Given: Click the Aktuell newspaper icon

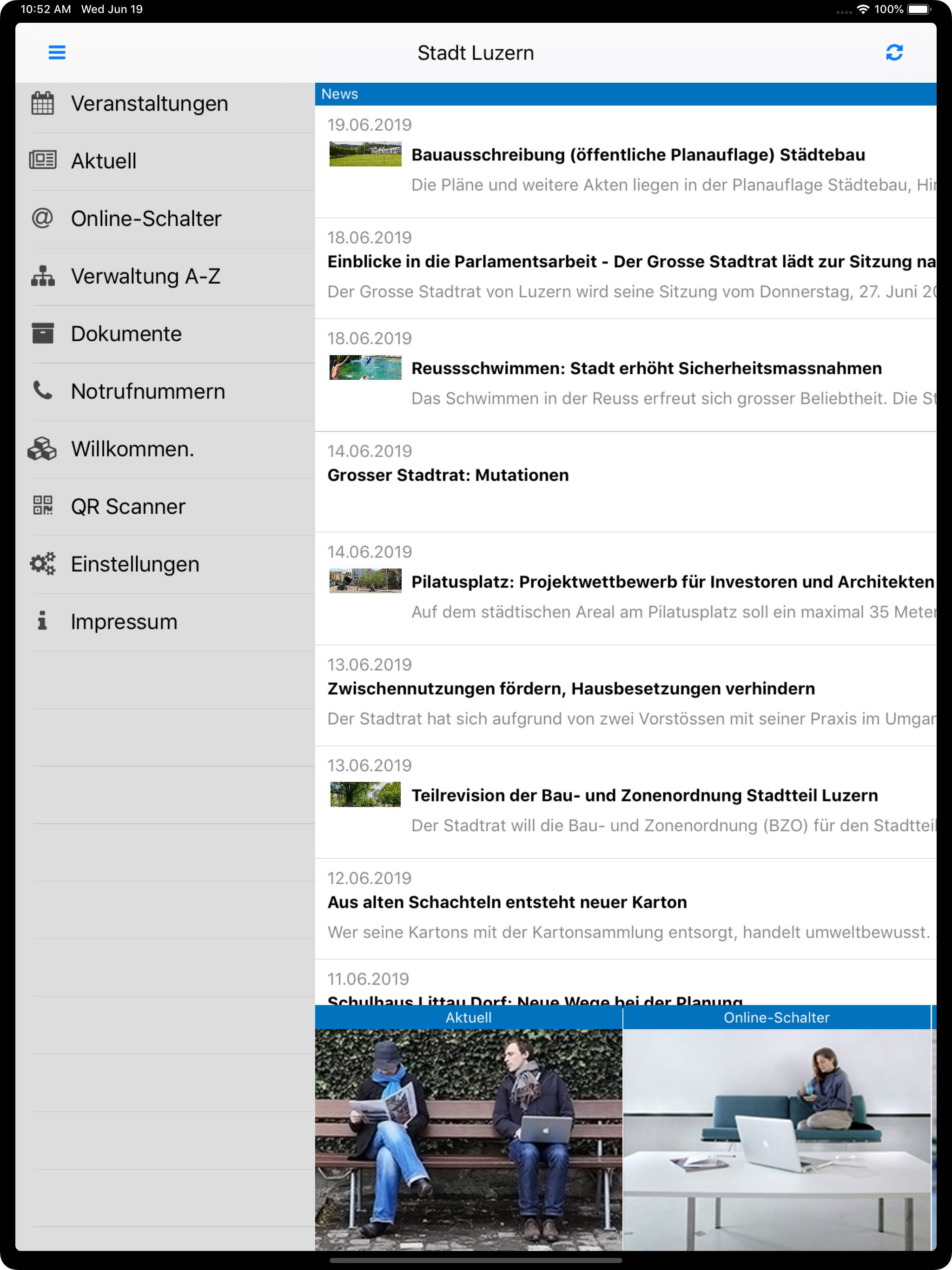Looking at the screenshot, I should tap(42, 161).
